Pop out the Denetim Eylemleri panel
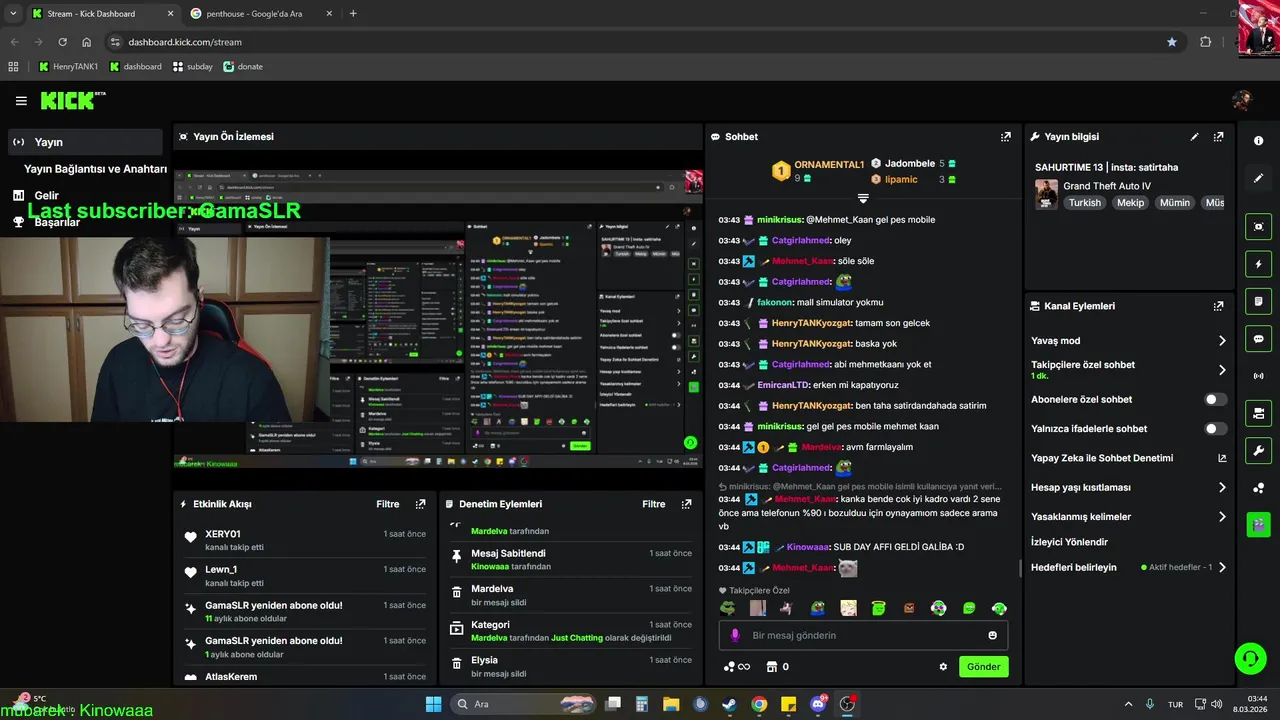Screen dimensions: 1280x720 click(x=686, y=504)
